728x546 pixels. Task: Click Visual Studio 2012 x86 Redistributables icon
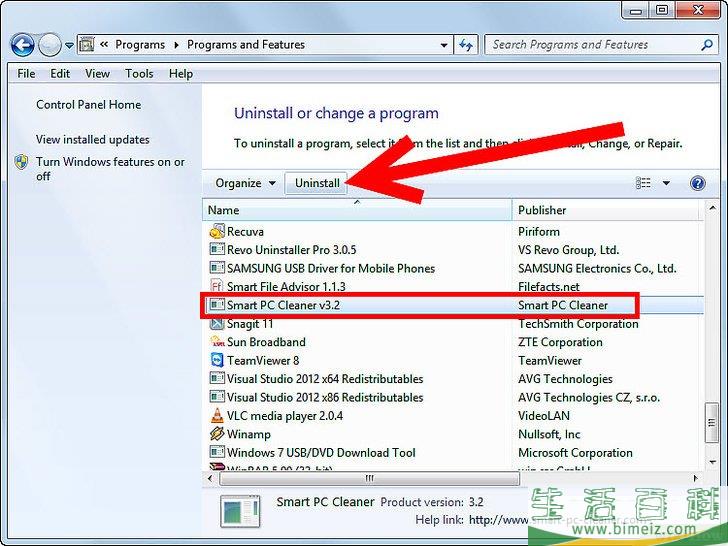tap(217, 397)
